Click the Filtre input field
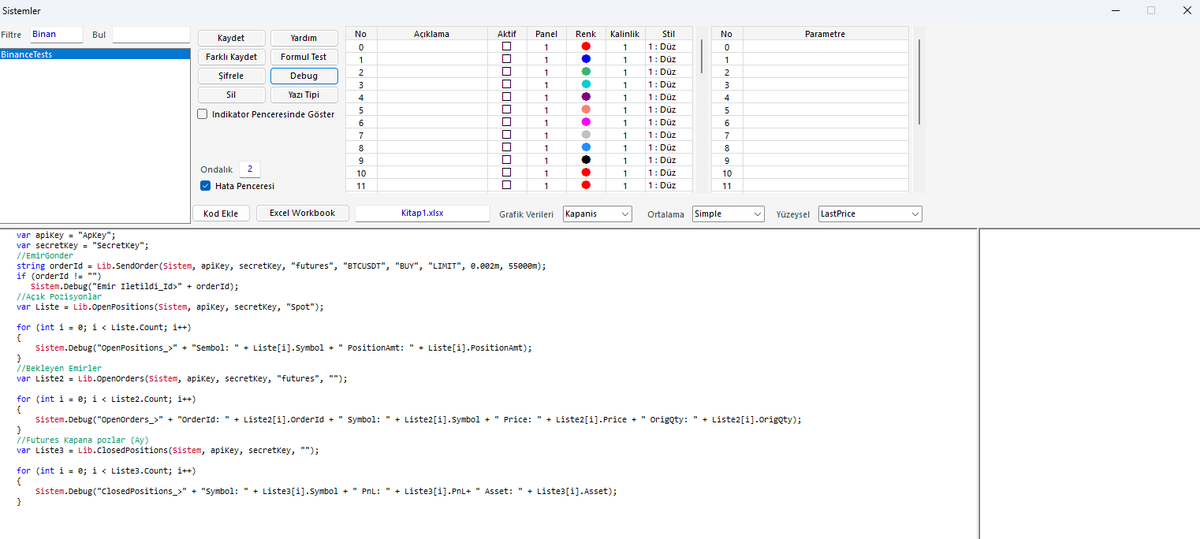The width and height of the screenshot is (1200, 539). [x=55, y=34]
